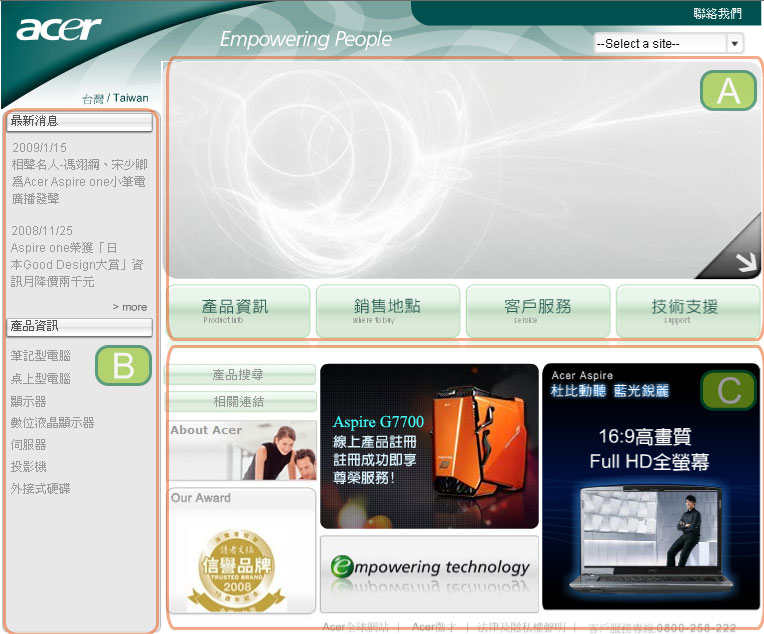Select 伺服器 in product list

[x=28, y=444]
